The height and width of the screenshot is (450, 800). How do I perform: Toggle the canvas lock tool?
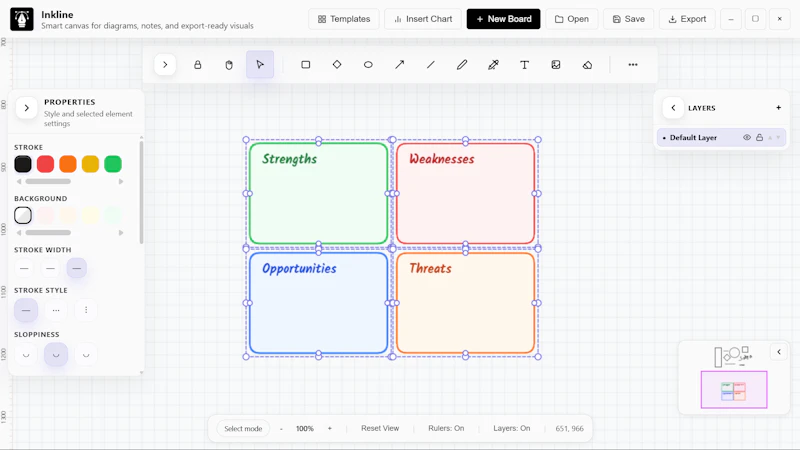click(197, 65)
